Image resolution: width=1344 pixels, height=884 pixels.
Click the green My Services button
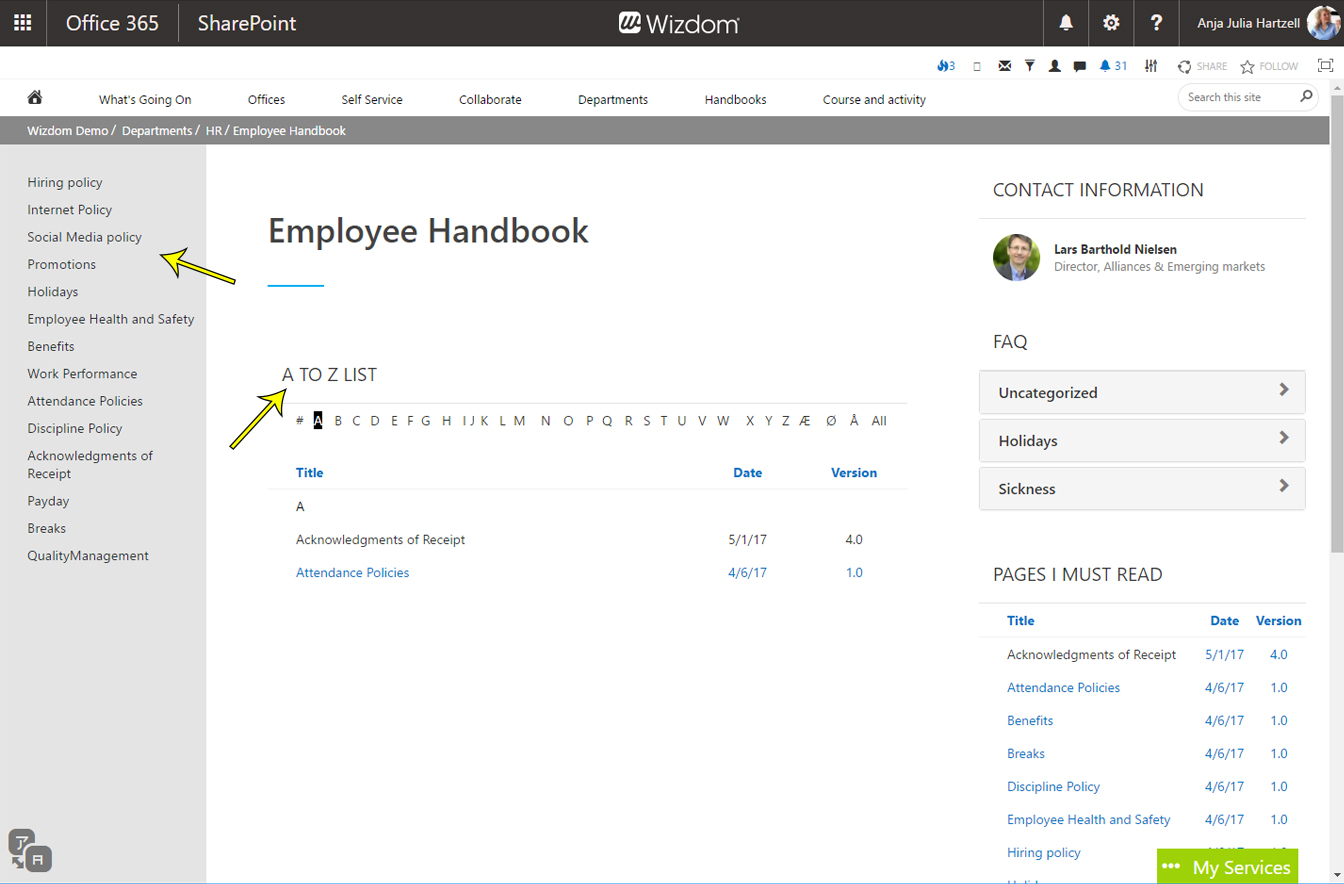1227,867
